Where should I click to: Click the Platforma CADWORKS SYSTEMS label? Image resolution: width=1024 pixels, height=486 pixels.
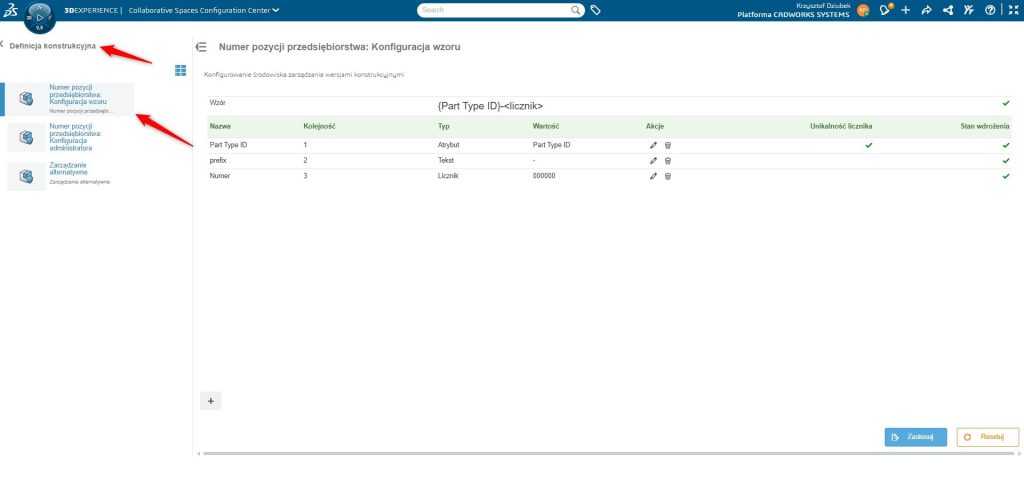tap(793, 14)
